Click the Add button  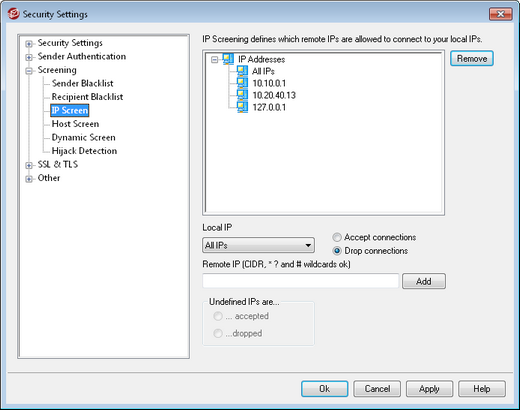424,281
